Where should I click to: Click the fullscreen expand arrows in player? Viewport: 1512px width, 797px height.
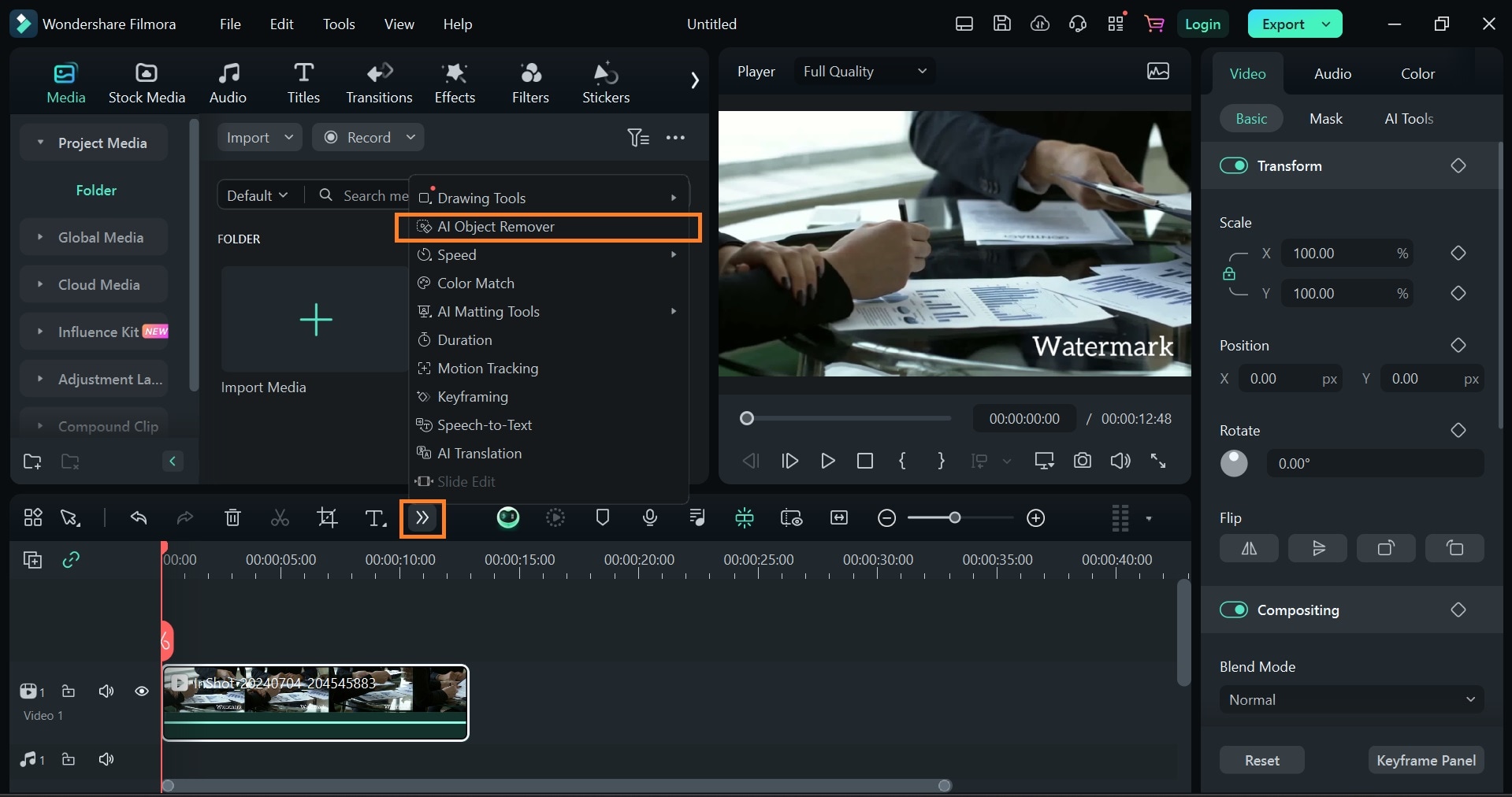1158,461
